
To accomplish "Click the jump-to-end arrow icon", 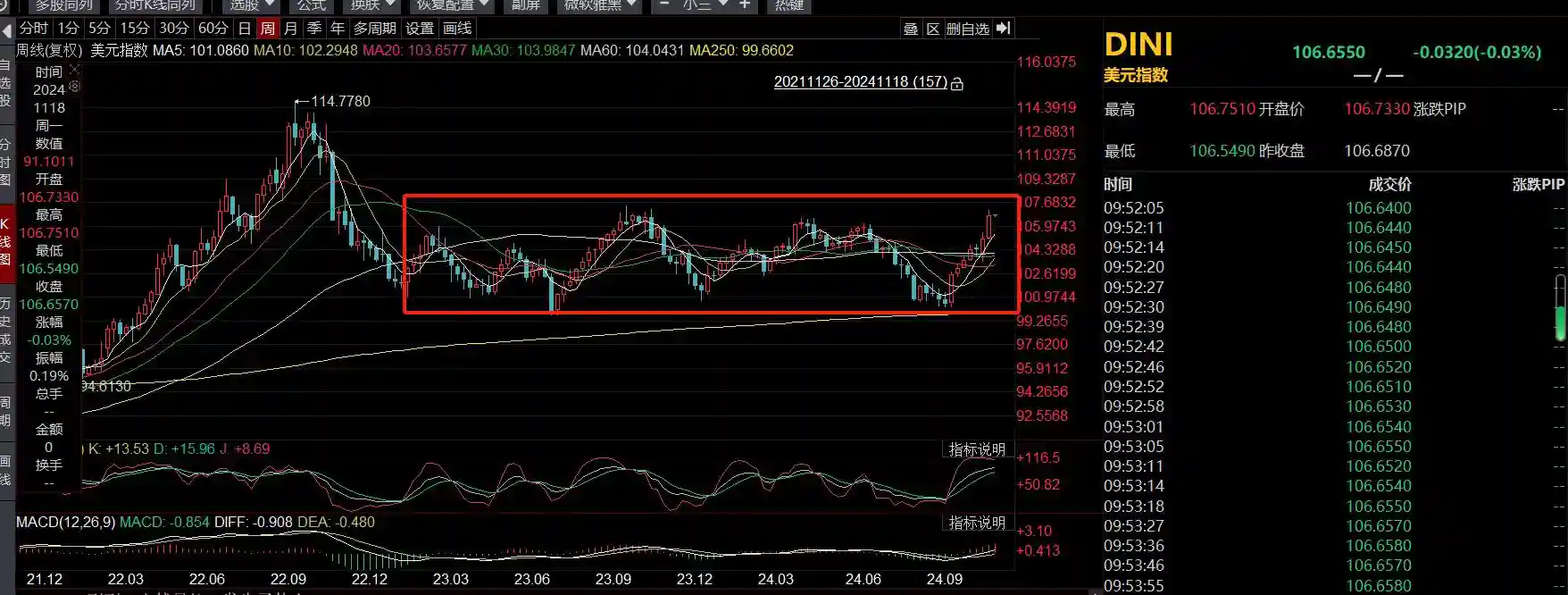I will (x=1004, y=29).
